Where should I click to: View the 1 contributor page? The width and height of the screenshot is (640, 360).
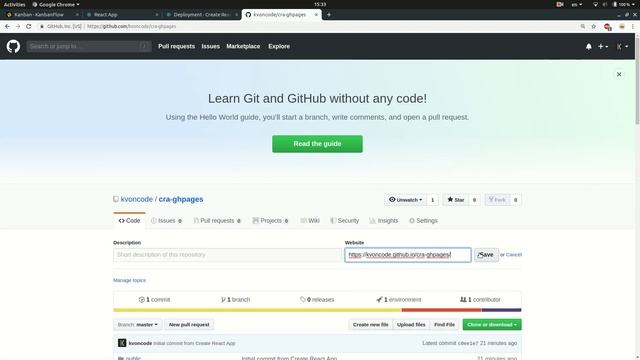pyautogui.click(x=480, y=300)
